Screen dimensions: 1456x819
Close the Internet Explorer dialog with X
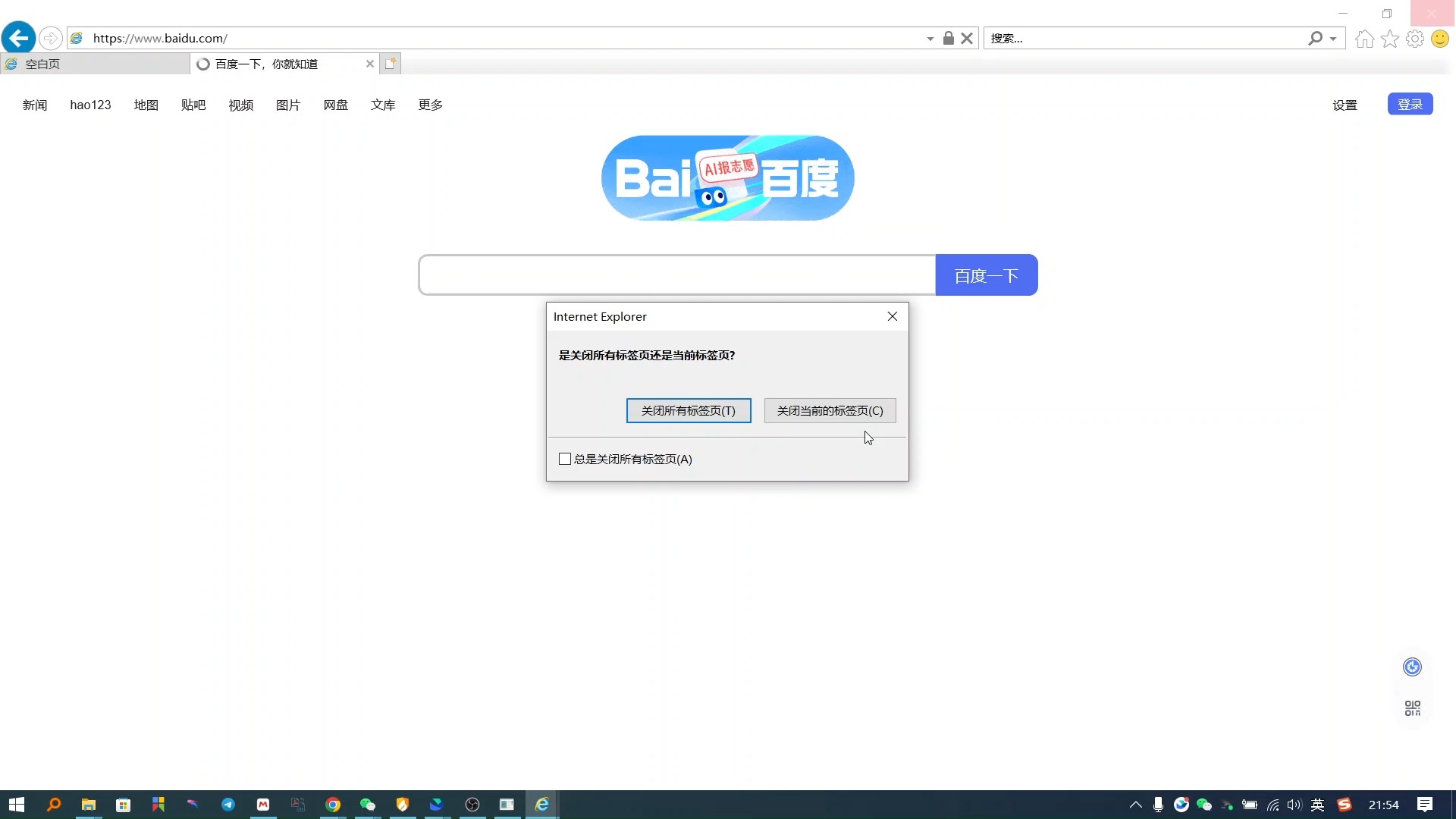(893, 316)
